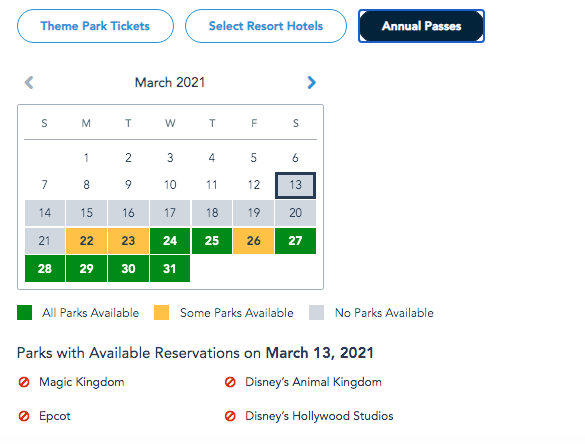Click unavailable icon beside Disney's Hollywood Studios

click(230, 416)
